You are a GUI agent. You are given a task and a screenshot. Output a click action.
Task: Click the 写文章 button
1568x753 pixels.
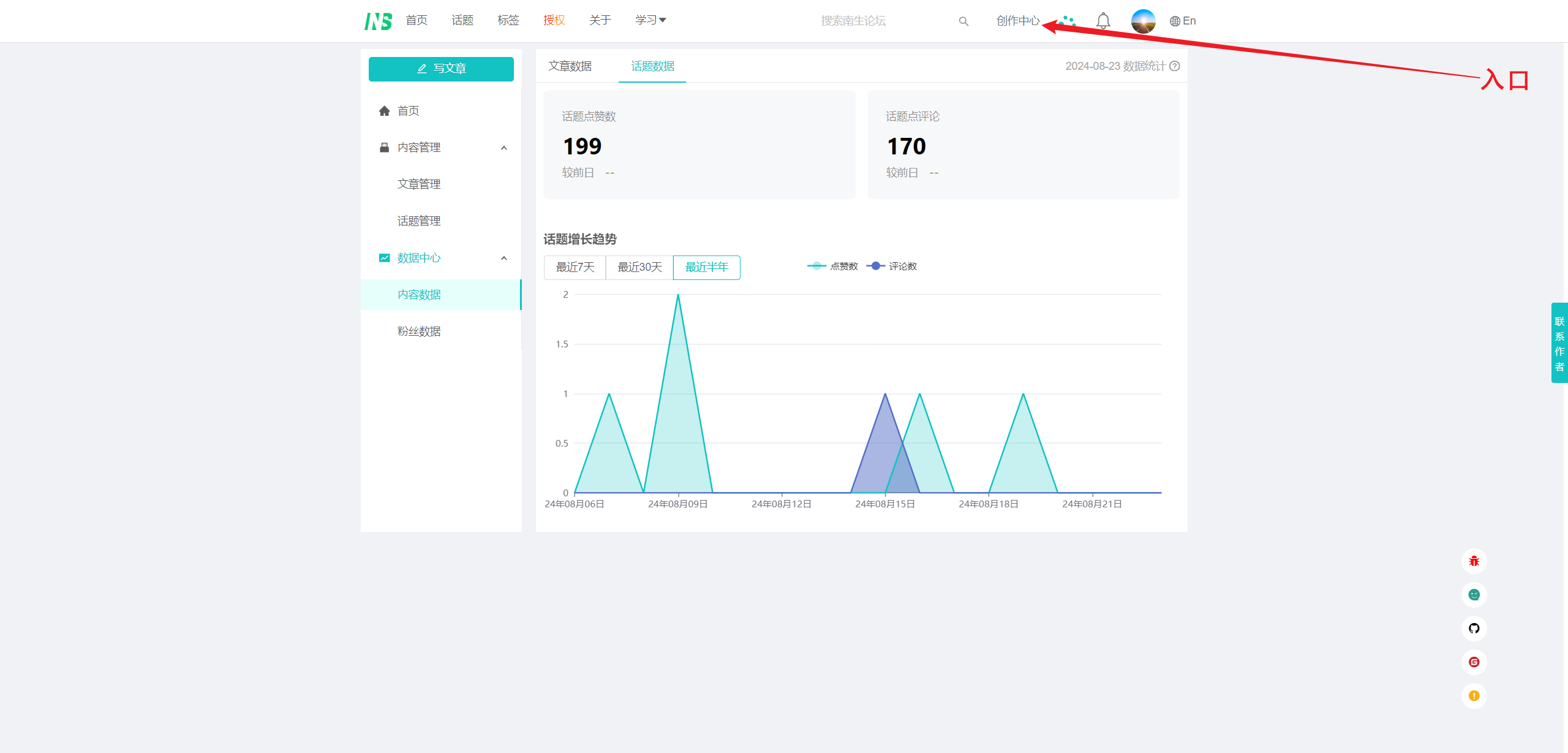click(441, 69)
